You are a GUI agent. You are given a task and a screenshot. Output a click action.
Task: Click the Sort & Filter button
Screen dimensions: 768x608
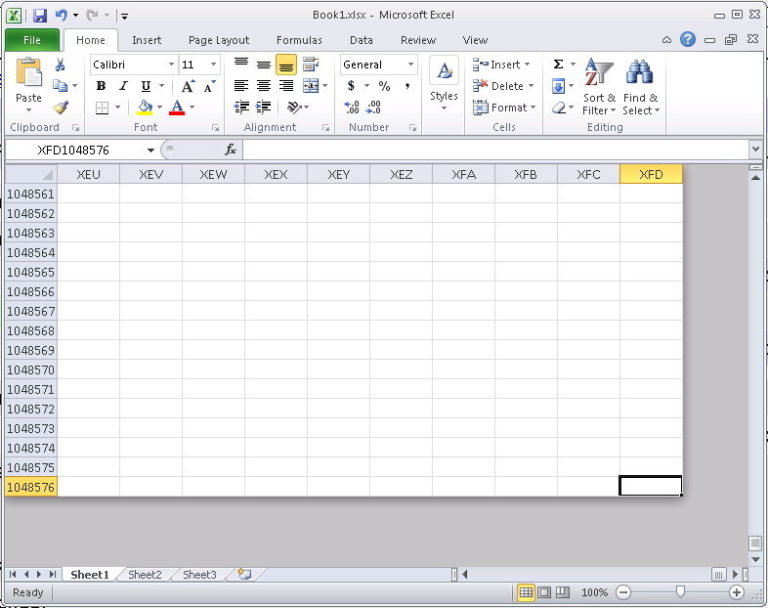coord(599,87)
